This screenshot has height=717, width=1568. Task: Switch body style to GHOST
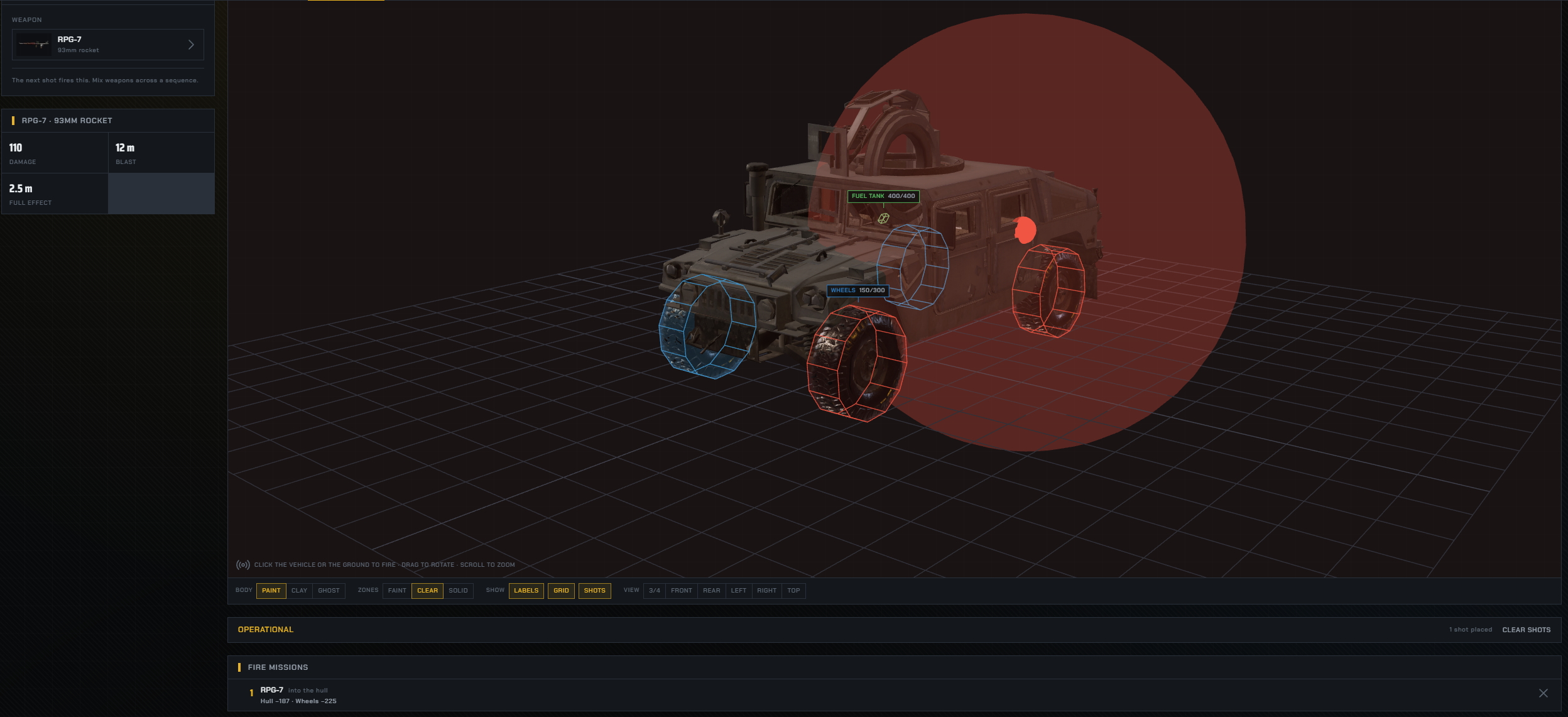[x=329, y=591]
